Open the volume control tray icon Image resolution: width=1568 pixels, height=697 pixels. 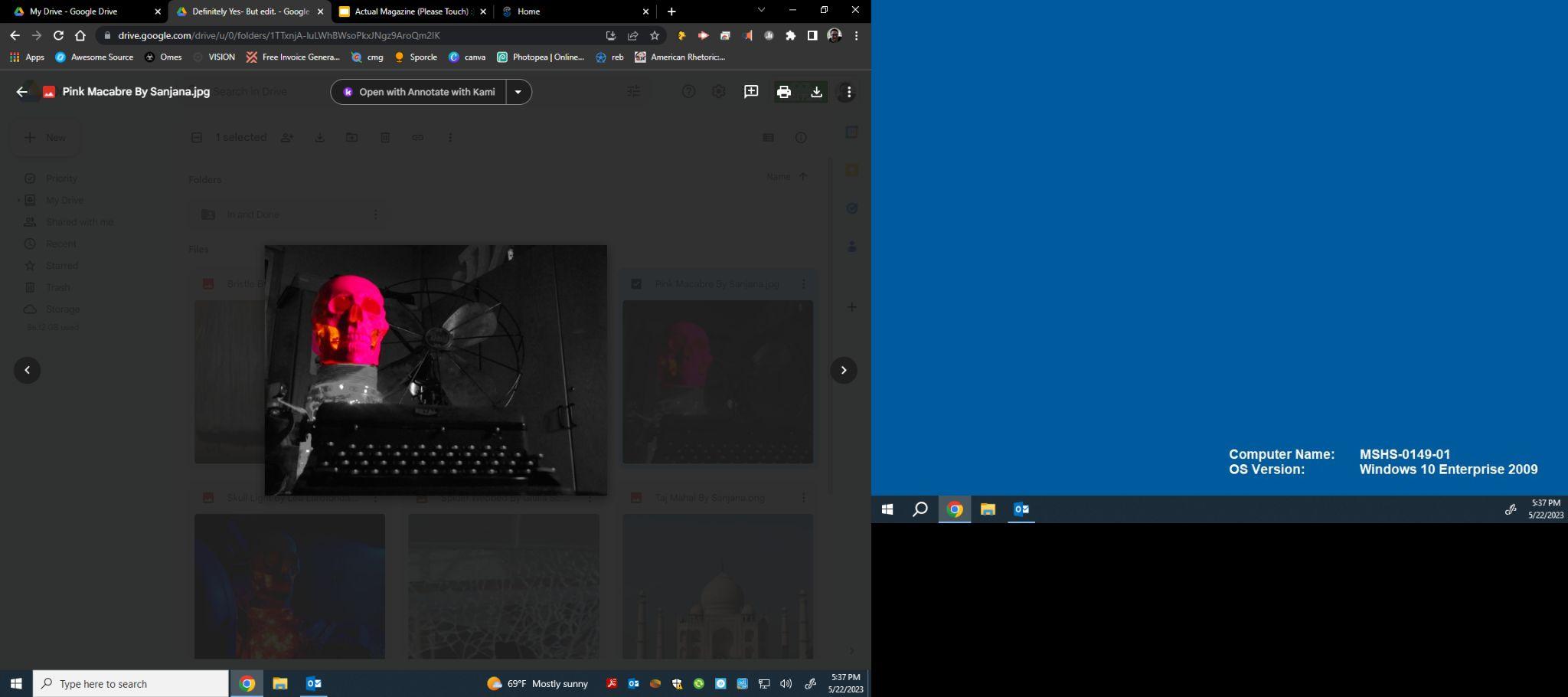[x=786, y=684]
